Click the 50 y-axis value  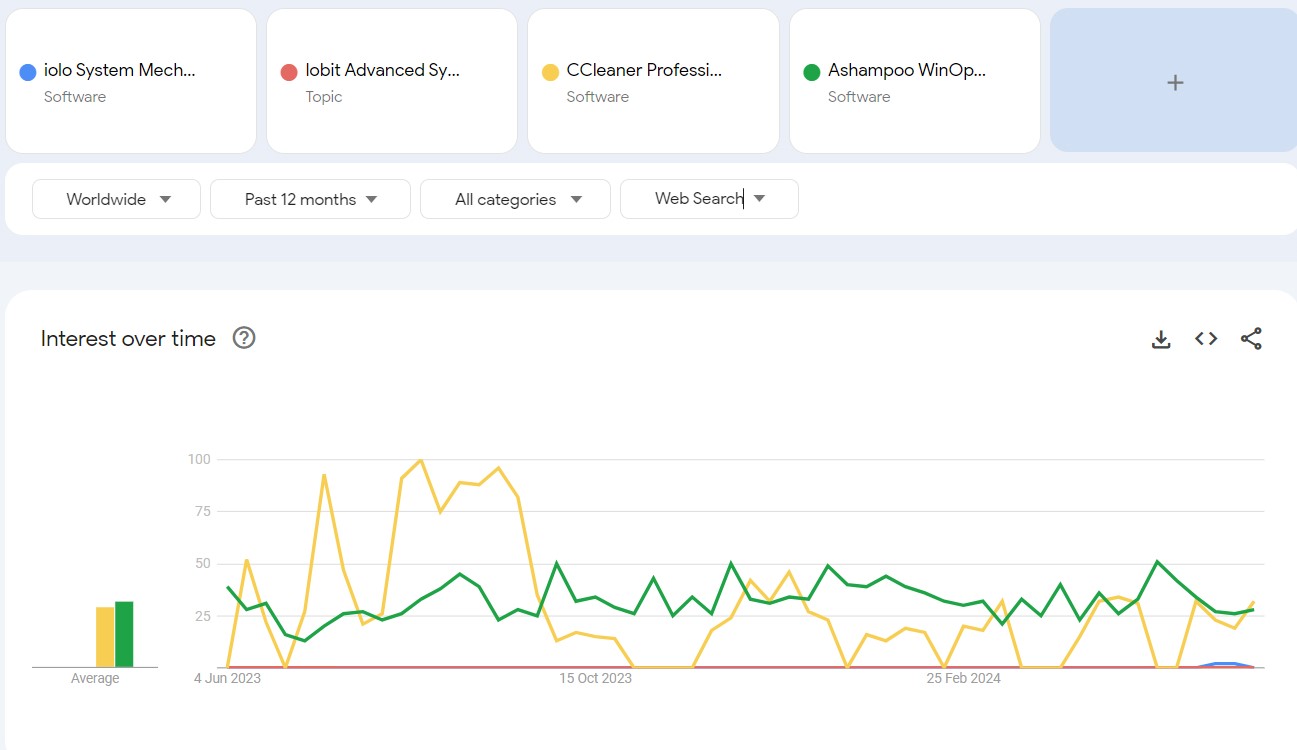[x=203, y=563]
